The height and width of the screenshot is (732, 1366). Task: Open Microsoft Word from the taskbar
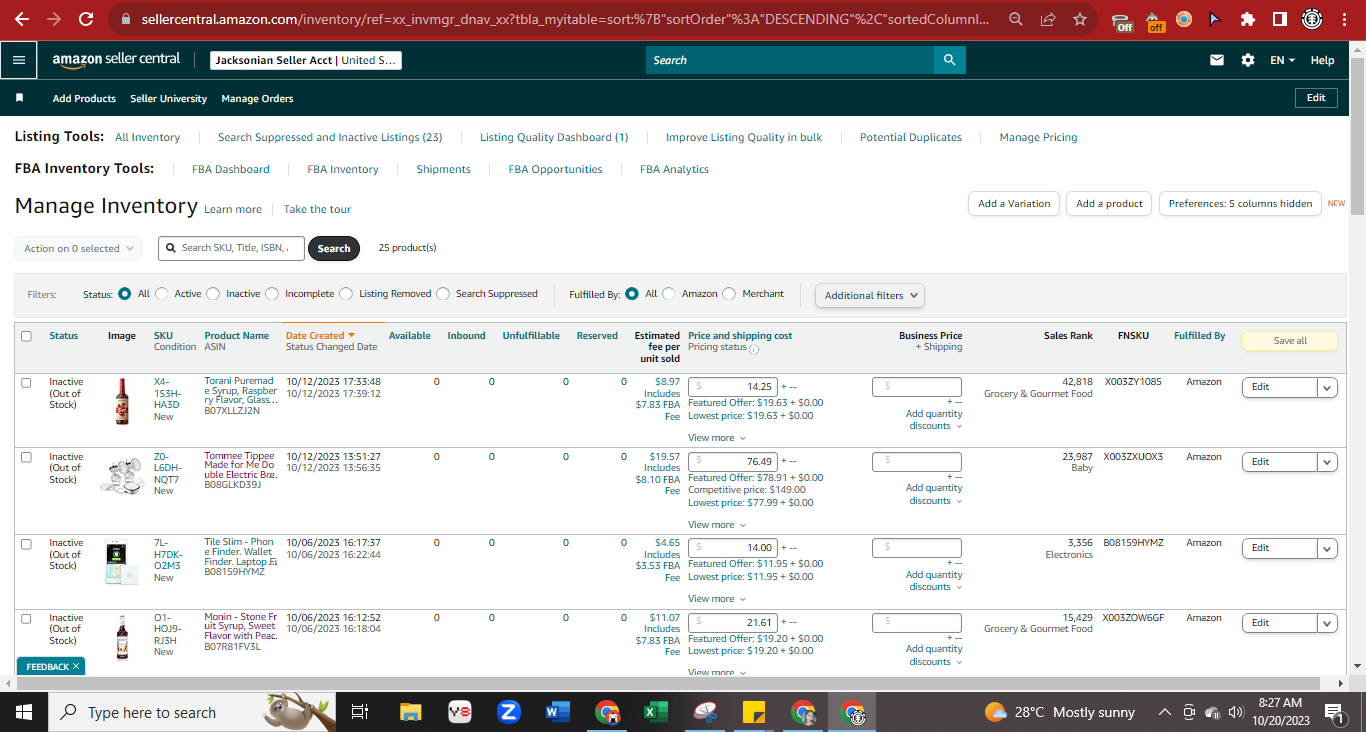pos(557,712)
